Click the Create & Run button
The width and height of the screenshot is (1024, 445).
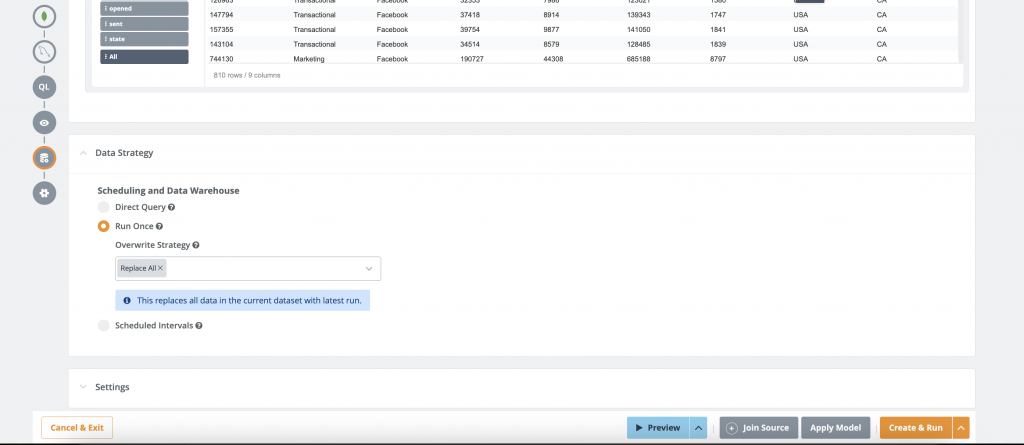[x=916, y=428]
